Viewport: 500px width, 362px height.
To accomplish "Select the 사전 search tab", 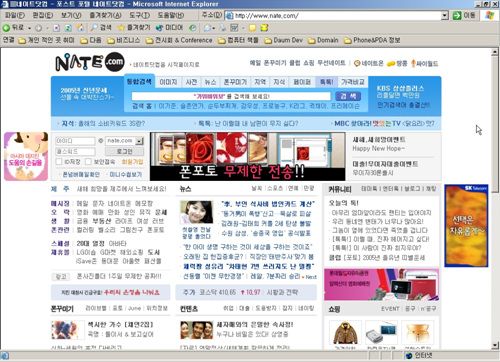I will [x=191, y=82].
